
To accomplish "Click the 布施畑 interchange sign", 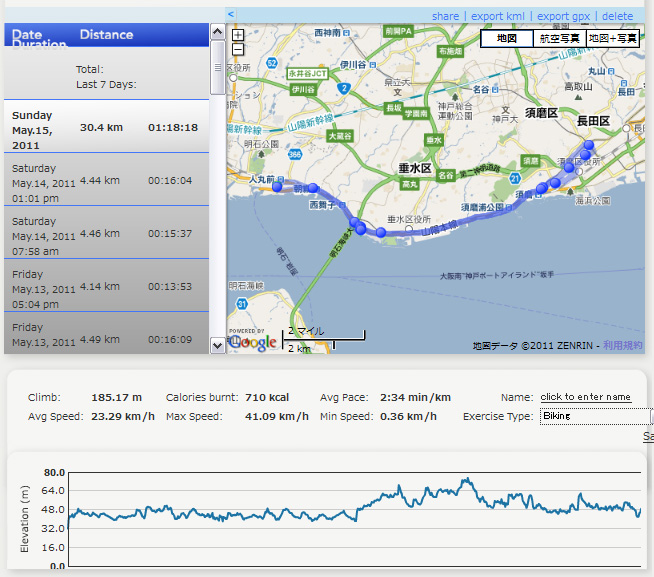I will [450, 51].
